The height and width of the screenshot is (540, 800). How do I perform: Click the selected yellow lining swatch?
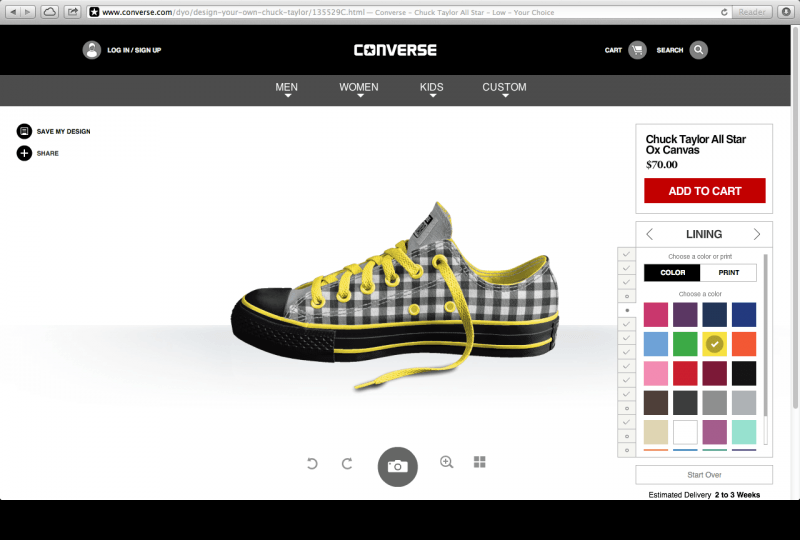pos(714,344)
